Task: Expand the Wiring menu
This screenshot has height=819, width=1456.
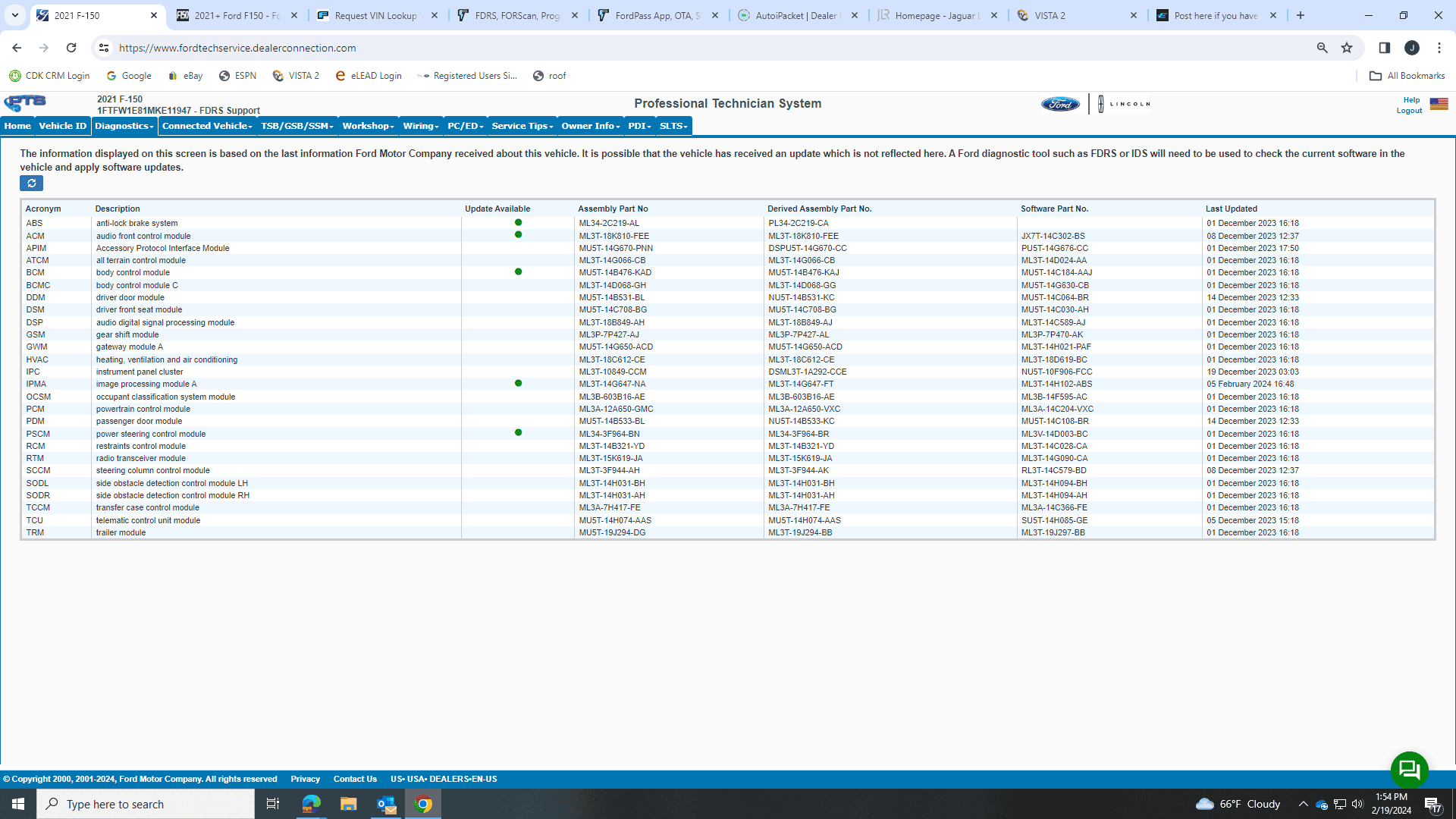Action: click(x=421, y=126)
